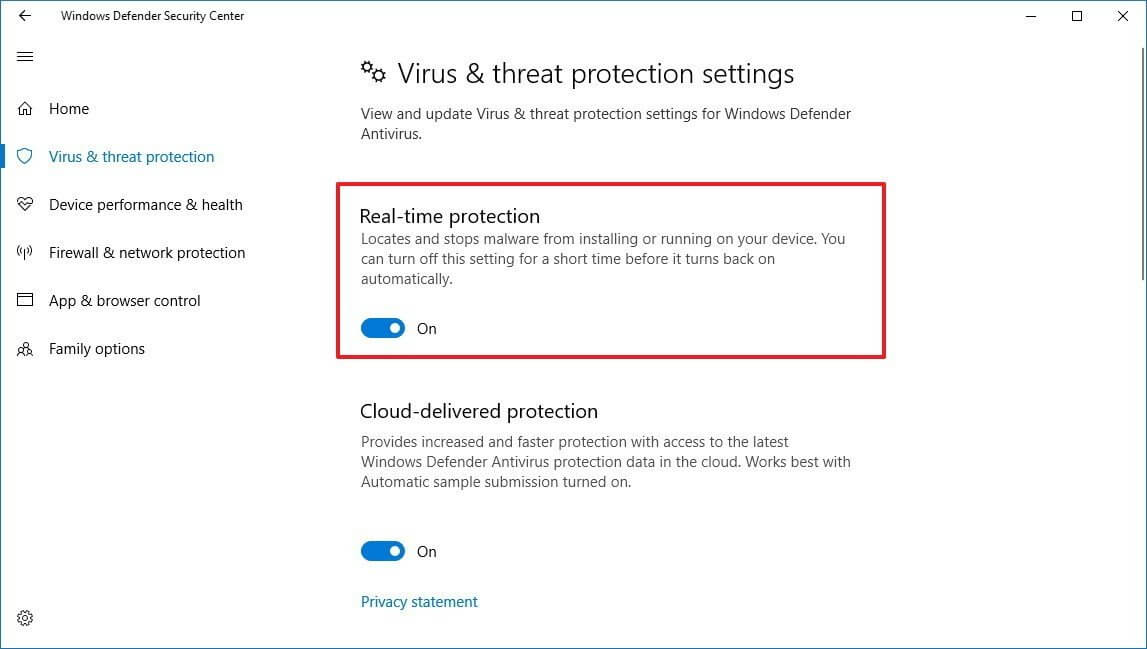
Task: Select the App & browser control icon
Action: [x=24, y=300]
